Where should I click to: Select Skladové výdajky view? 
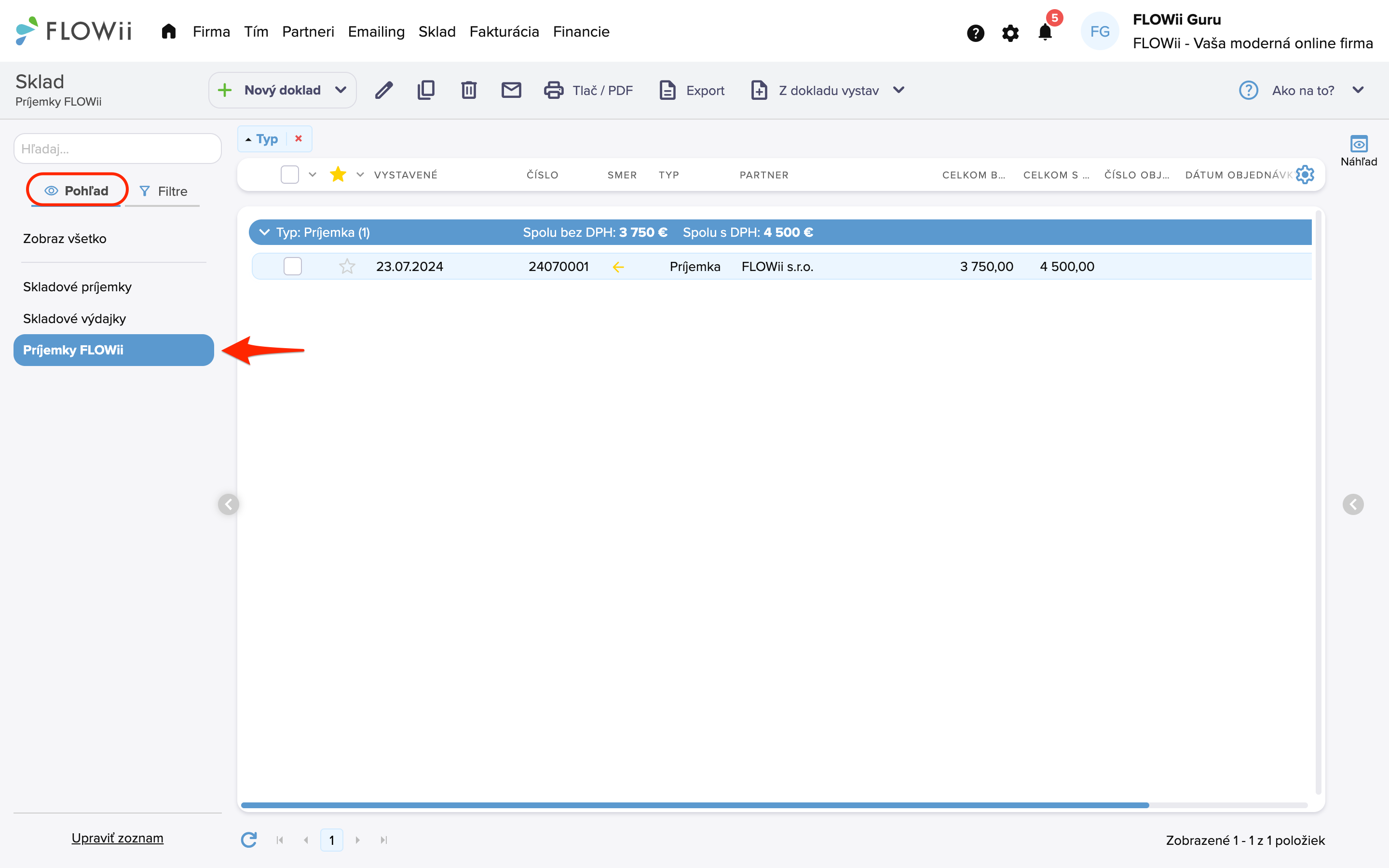[74, 319]
